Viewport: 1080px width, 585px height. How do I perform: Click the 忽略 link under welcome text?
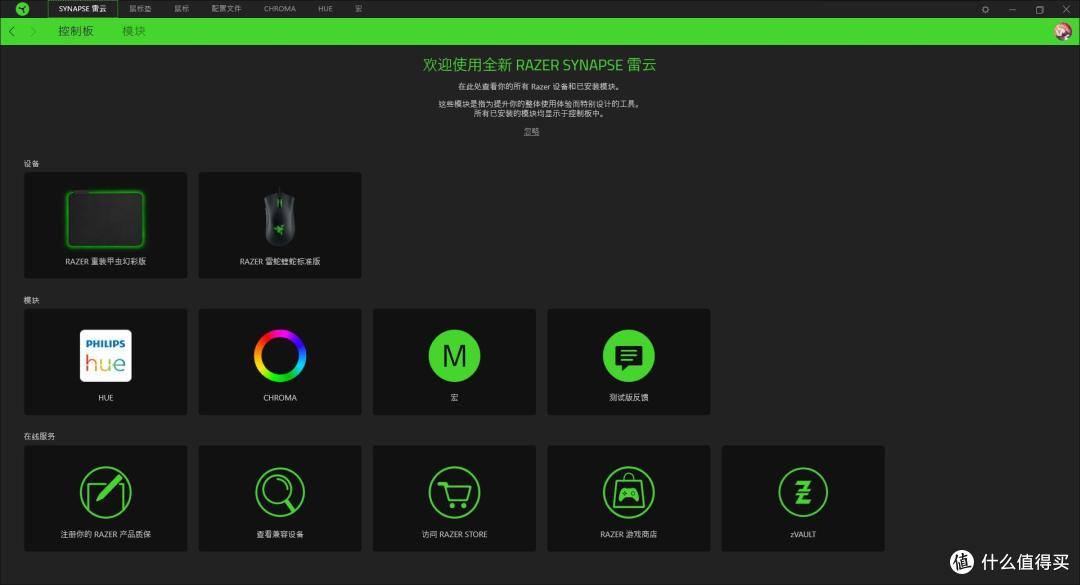click(531, 132)
